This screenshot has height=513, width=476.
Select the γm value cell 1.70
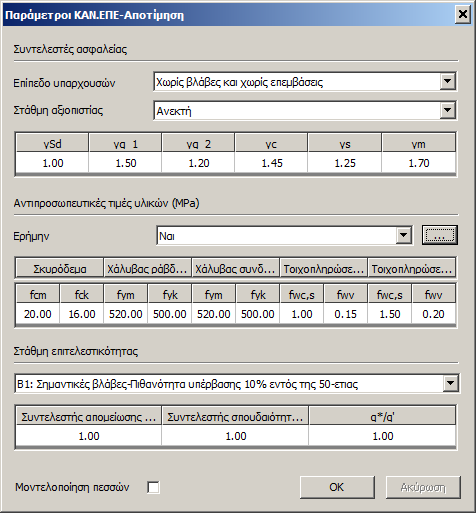(x=419, y=163)
